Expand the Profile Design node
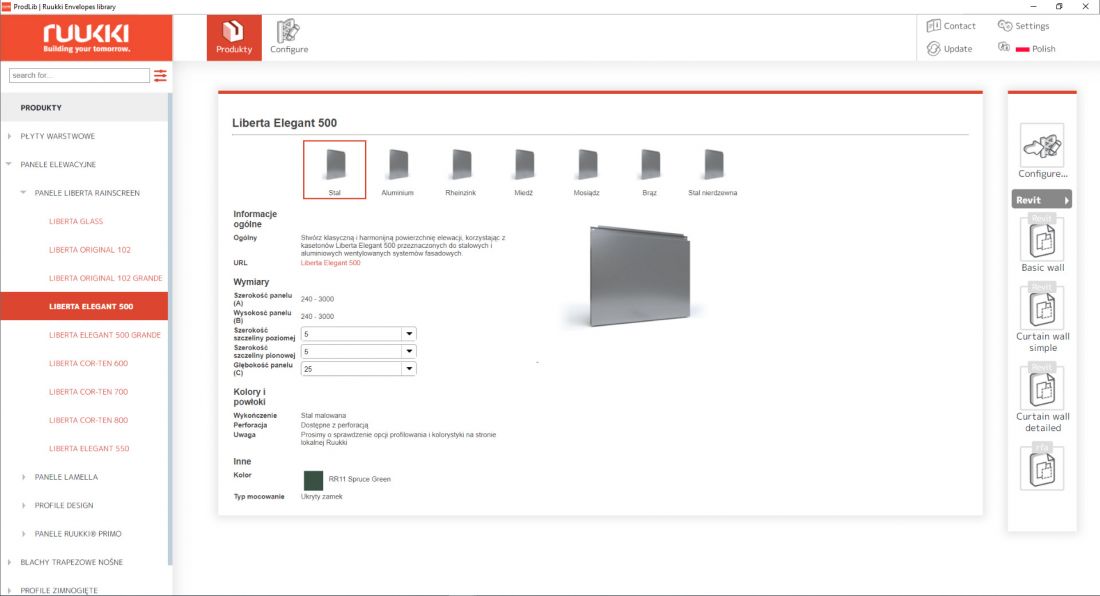 pyautogui.click(x=23, y=505)
